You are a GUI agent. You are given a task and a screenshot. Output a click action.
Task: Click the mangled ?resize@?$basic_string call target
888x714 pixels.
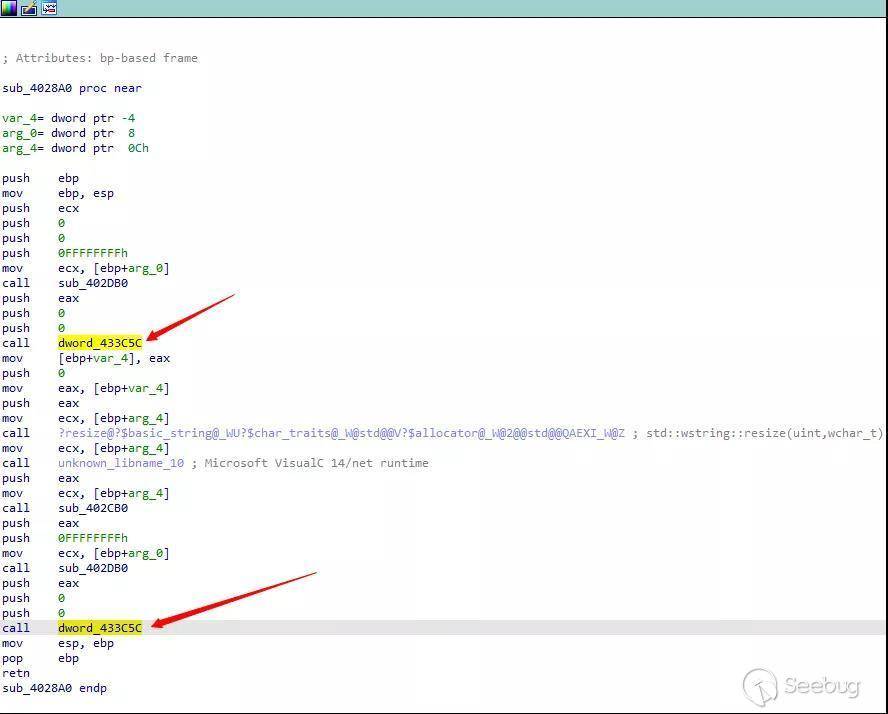pyautogui.click(x=341, y=433)
